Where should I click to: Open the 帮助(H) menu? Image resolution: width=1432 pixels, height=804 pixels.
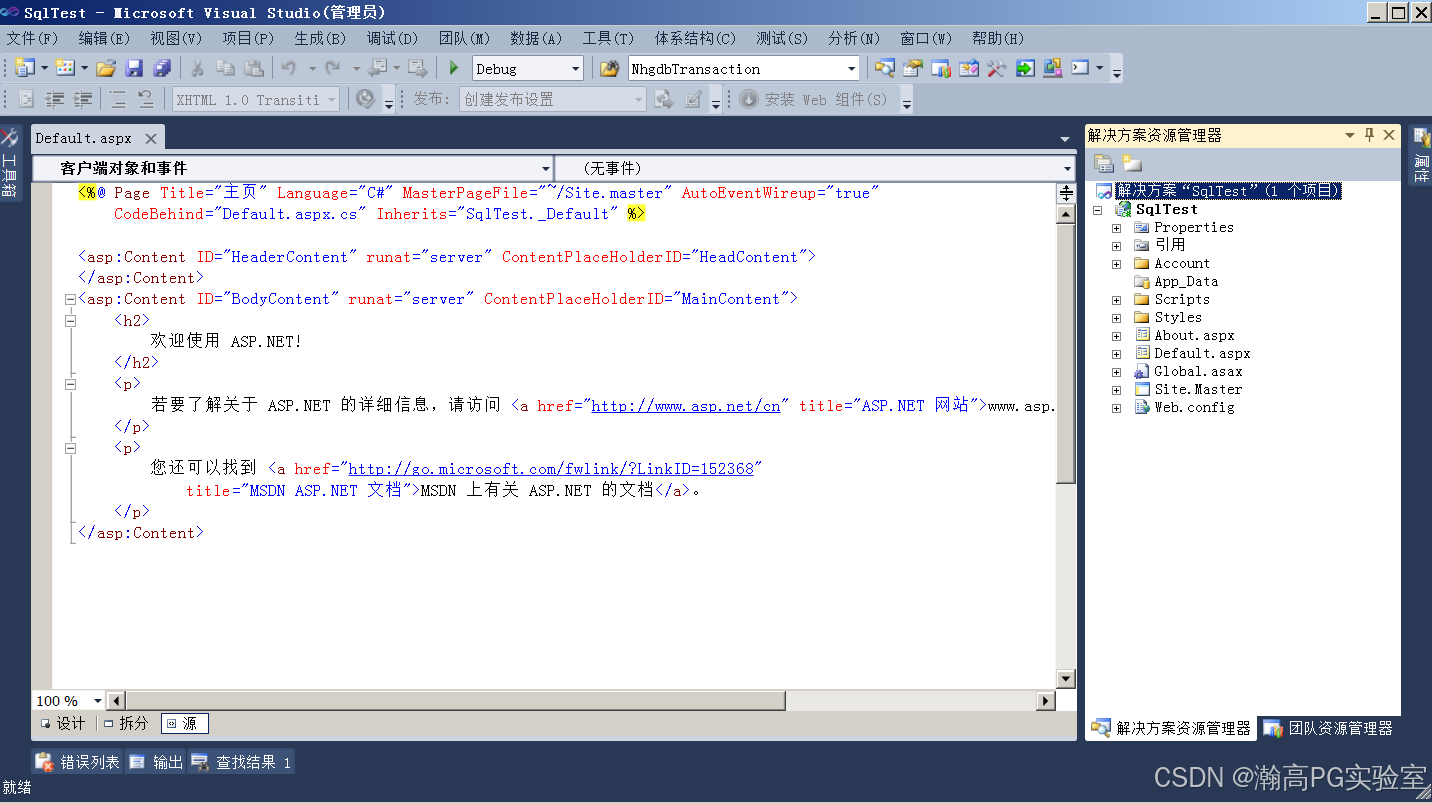[998, 38]
